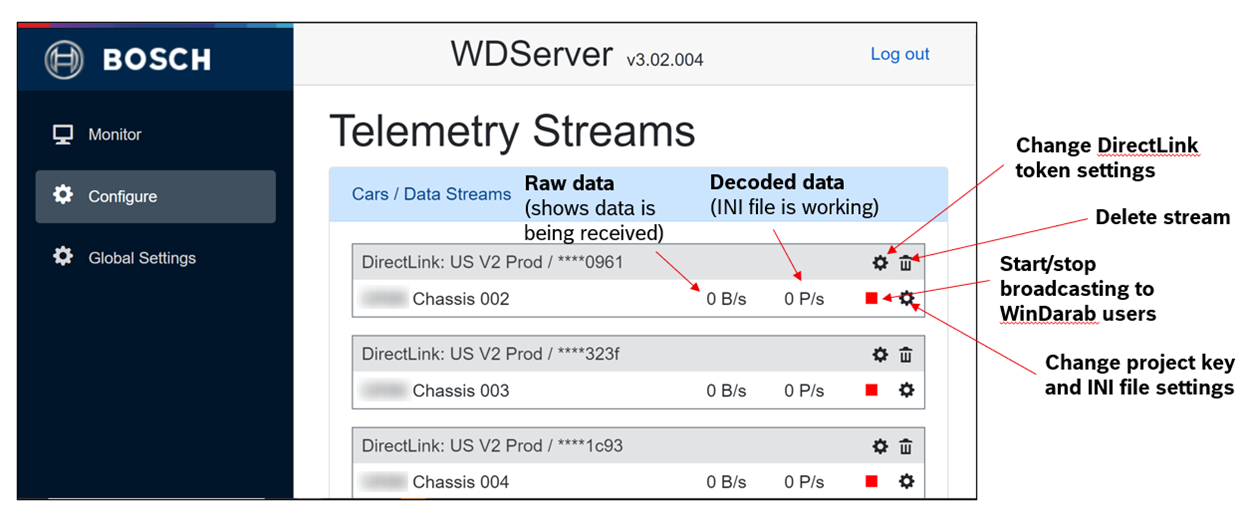
Task: Open Chassis 002 project key settings
Action: [906, 299]
